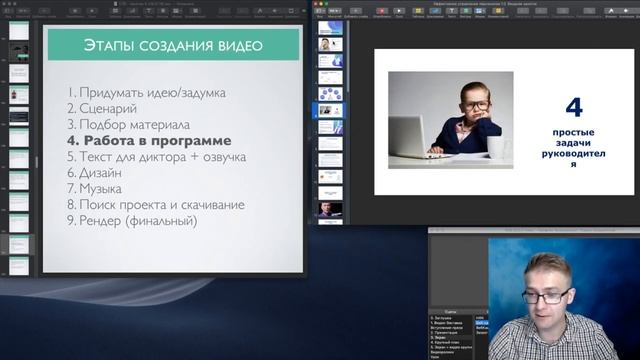Open the Zoom dropdown in the left Keynote window
The image size is (640, 360).
pyautogui.click(x=23, y=11)
